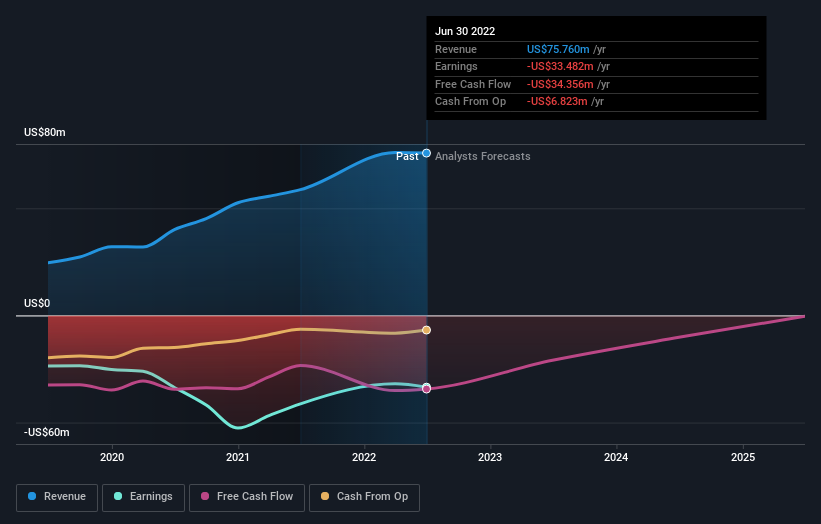821x524 pixels.
Task: Click the blue Revenue data point marker
Action: tap(427, 153)
